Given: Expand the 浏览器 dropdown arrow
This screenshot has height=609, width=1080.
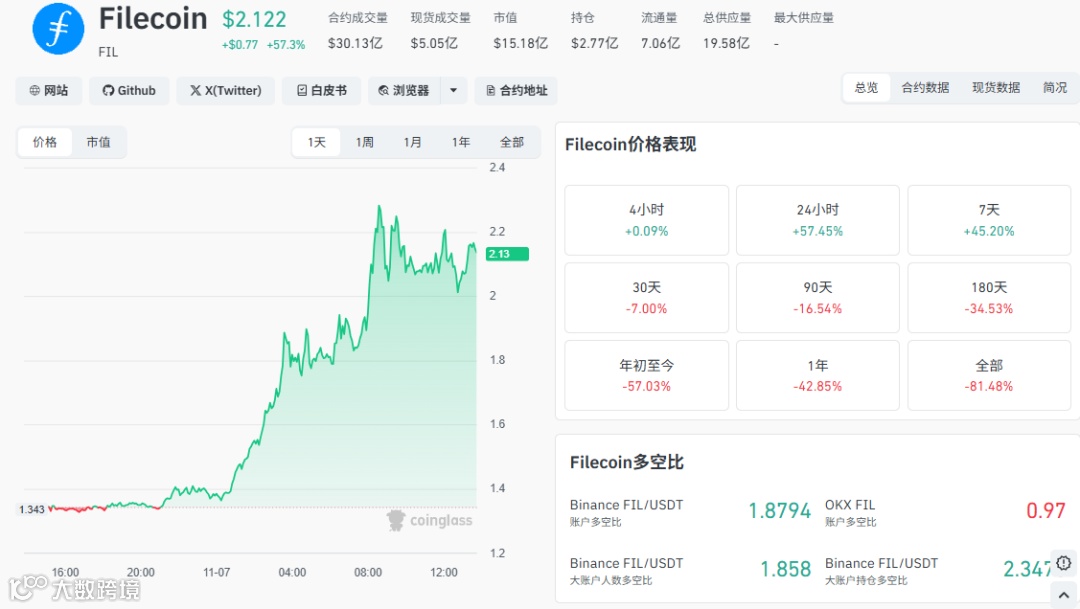Looking at the screenshot, I should coord(453,90).
